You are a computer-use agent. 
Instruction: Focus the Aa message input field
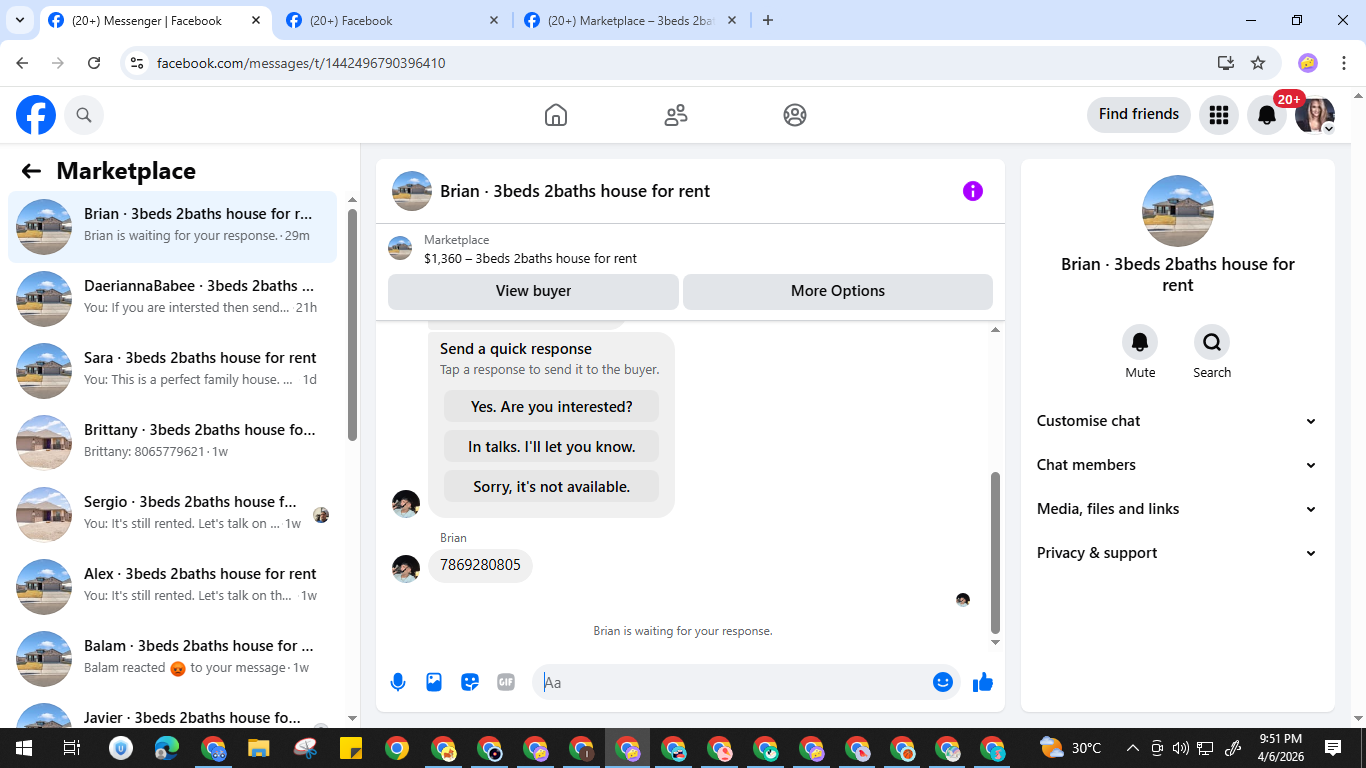pyautogui.click(x=735, y=682)
